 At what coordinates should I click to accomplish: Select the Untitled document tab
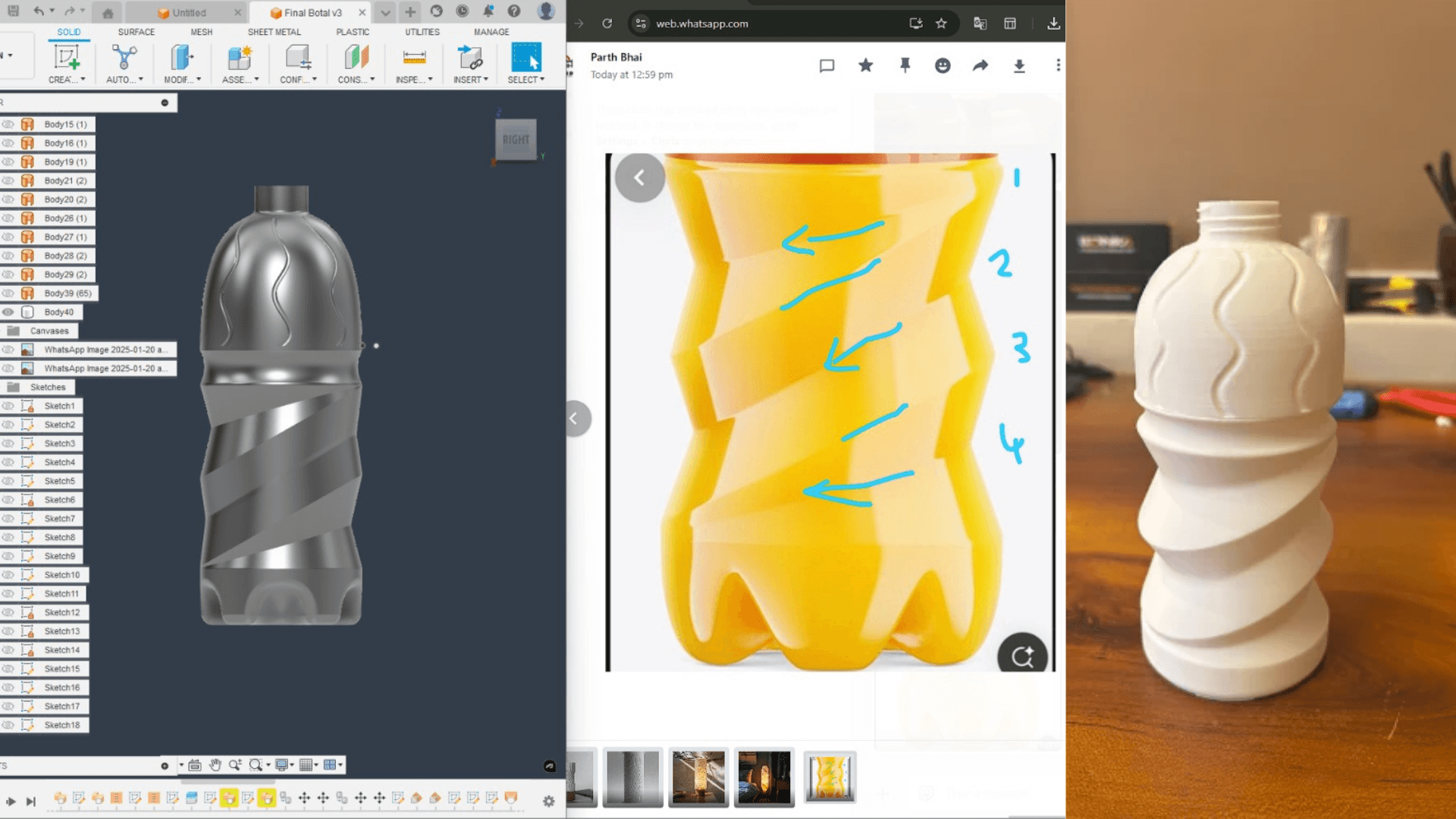pyautogui.click(x=189, y=13)
